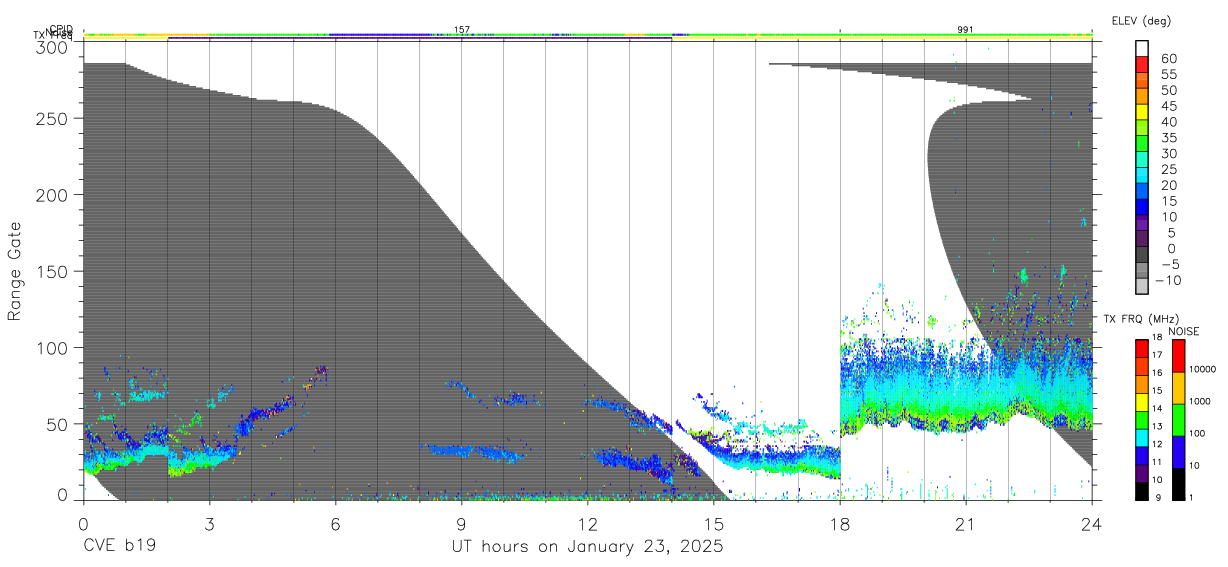The width and height of the screenshot is (1228, 567).
Task: Pick yellow 14–15 MHz TX FRQ segment
Action: click(x=1142, y=401)
